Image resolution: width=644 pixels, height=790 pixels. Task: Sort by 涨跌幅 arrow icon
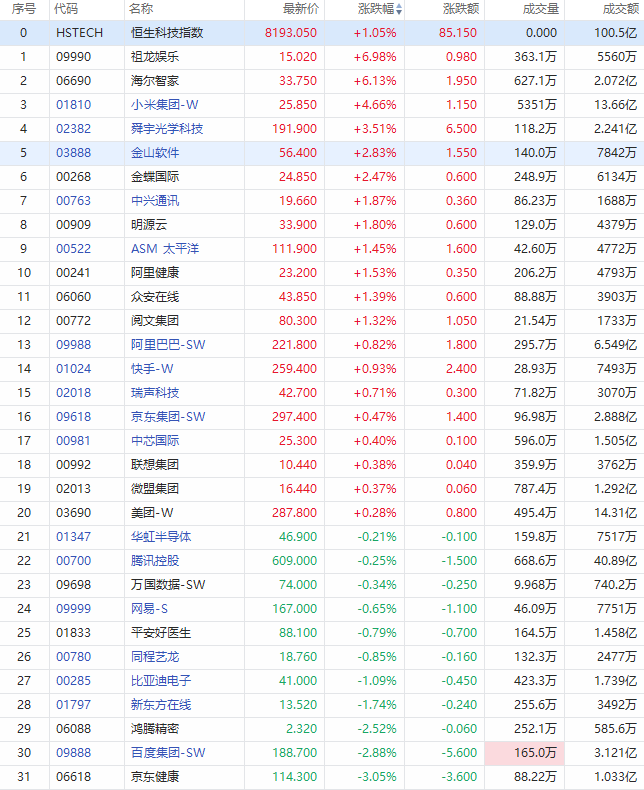pyautogui.click(x=399, y=9)
